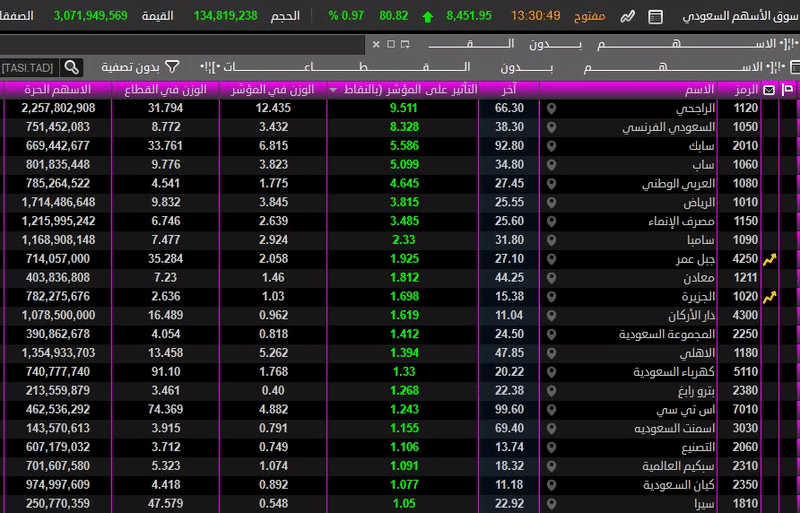Click the yellow trend icon beside symbol 1020

tap(769, 297)
